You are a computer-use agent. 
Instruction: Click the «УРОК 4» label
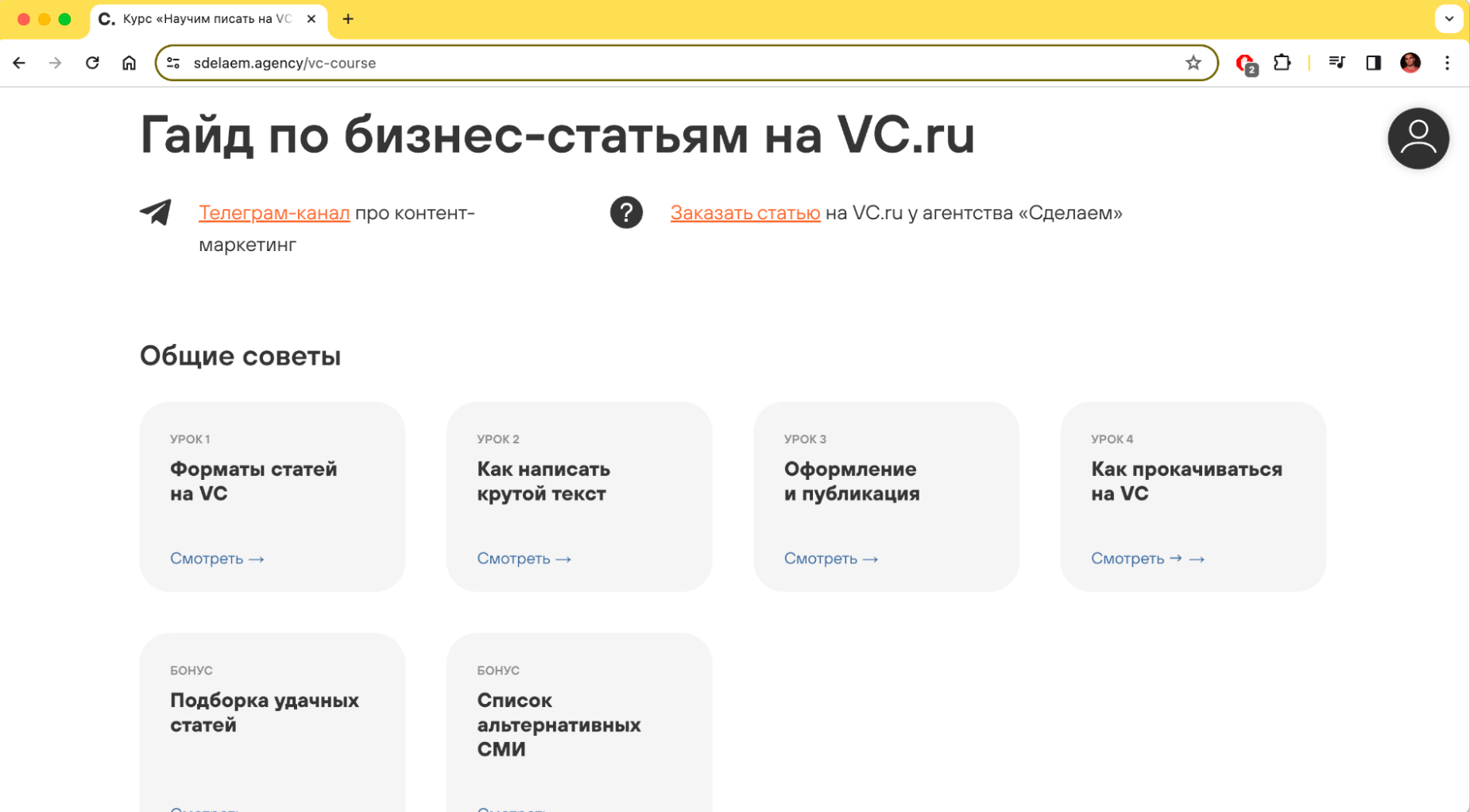click(1112, 439)
